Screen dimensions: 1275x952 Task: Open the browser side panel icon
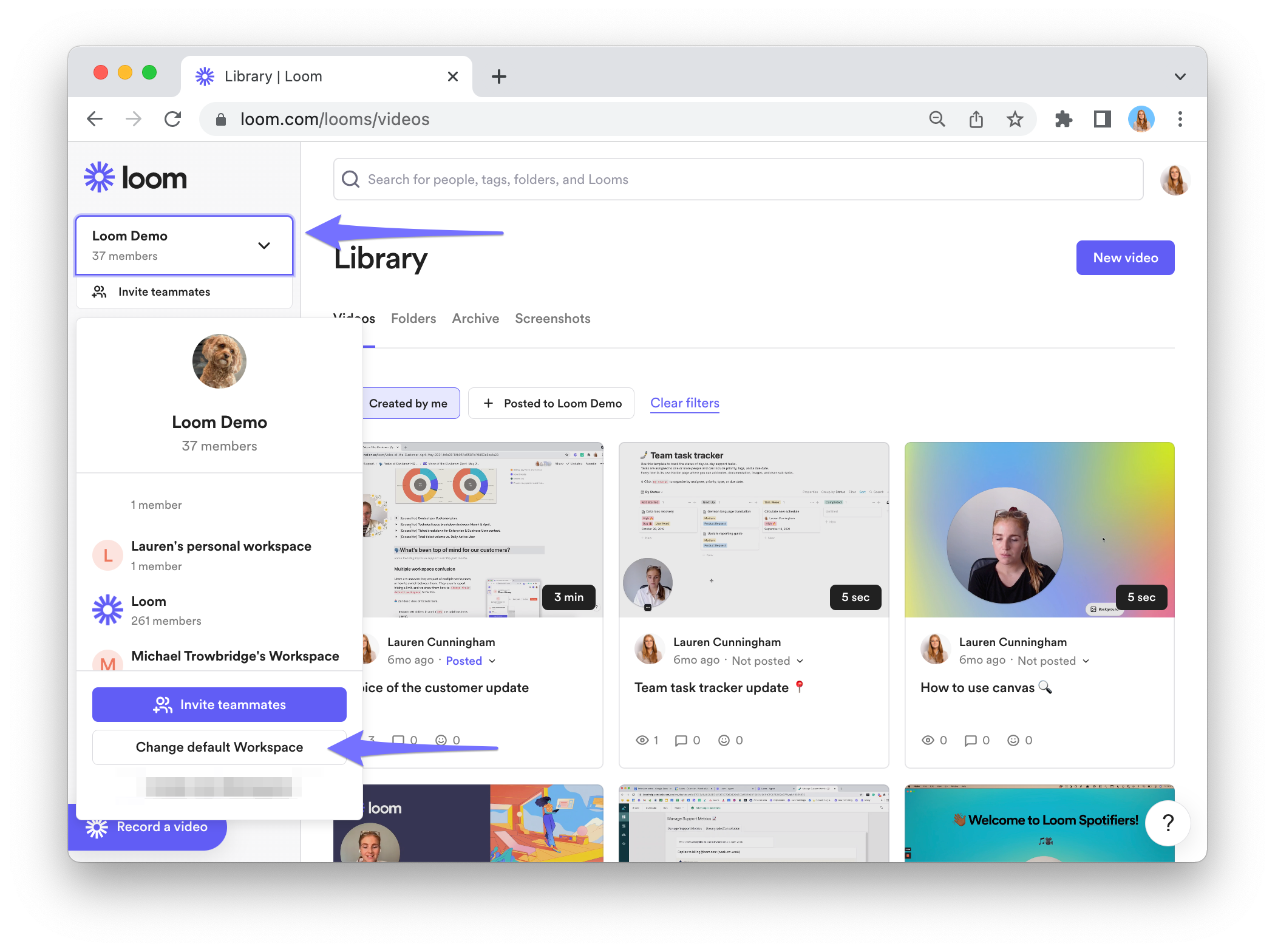point(1102,120)
